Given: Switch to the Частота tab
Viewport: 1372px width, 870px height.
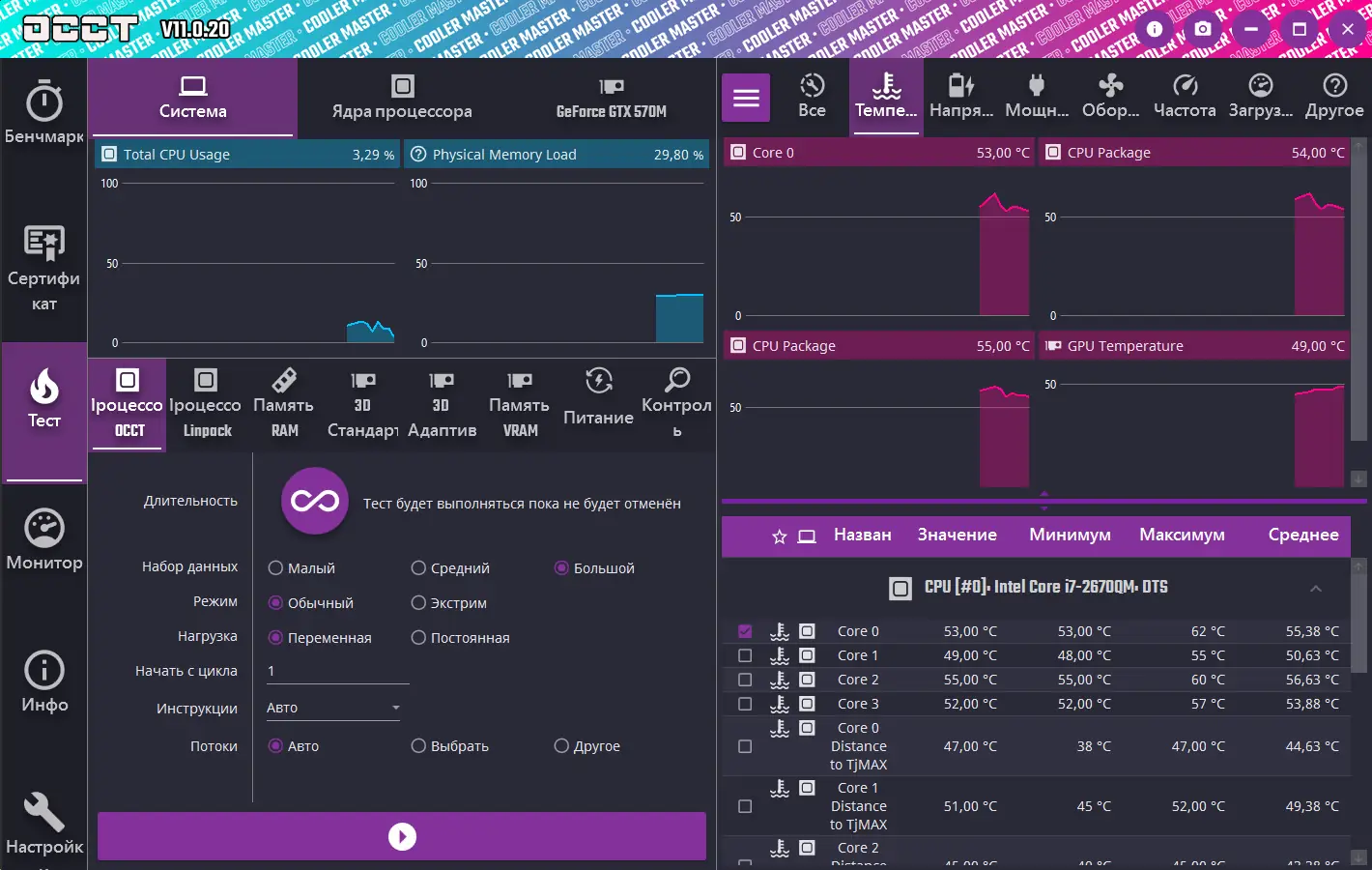Looking at the screenshot, I should point(1185,97).
